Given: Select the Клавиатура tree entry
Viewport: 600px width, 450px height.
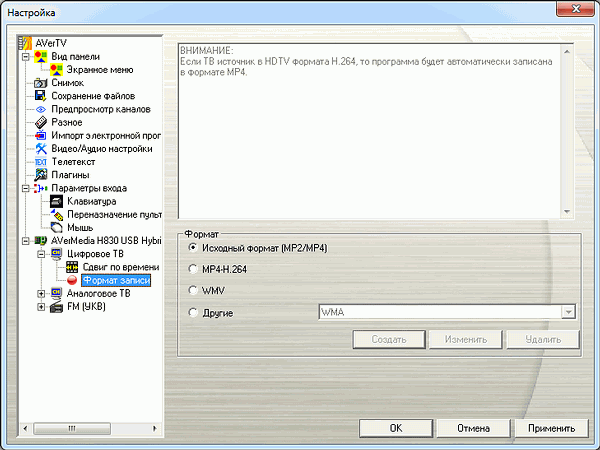Looking at the screenshot, I should click(91, 202).
